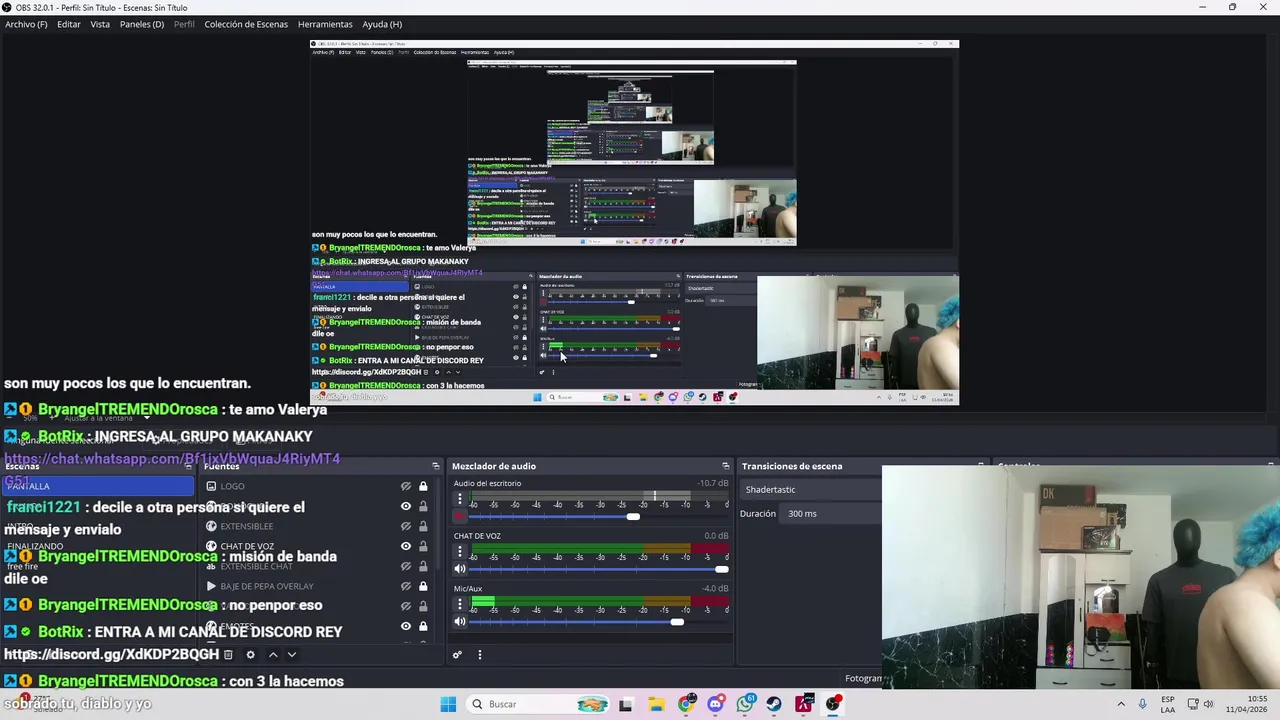The width and height of the screenshot is (1280, 720).
Task: Click the remove source trash icon
Action: pyautogui.click(x=228, y=654)
